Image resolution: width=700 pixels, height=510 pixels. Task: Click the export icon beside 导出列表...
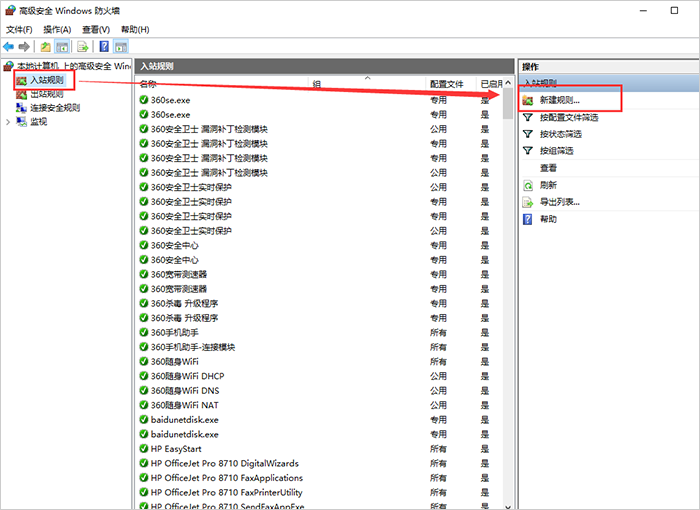(528, 202)
